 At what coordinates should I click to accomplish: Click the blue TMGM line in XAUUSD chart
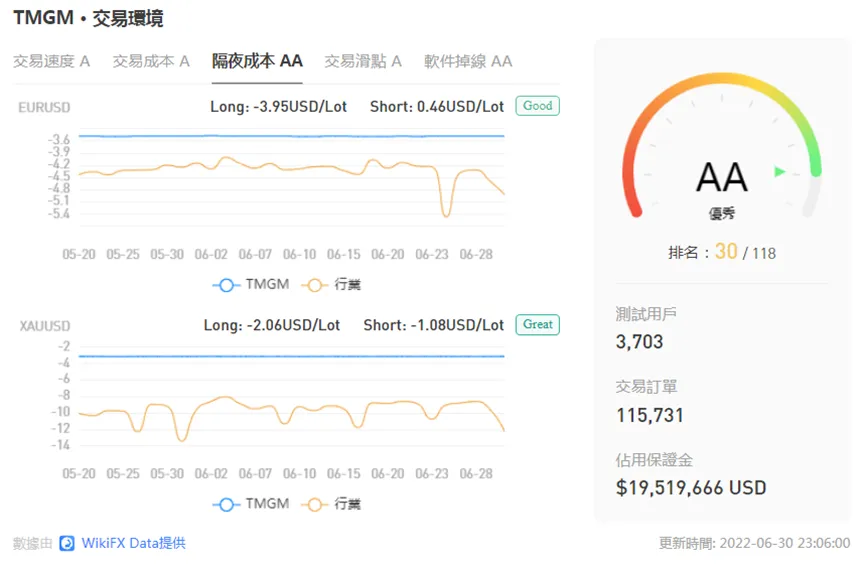(291, 357)
